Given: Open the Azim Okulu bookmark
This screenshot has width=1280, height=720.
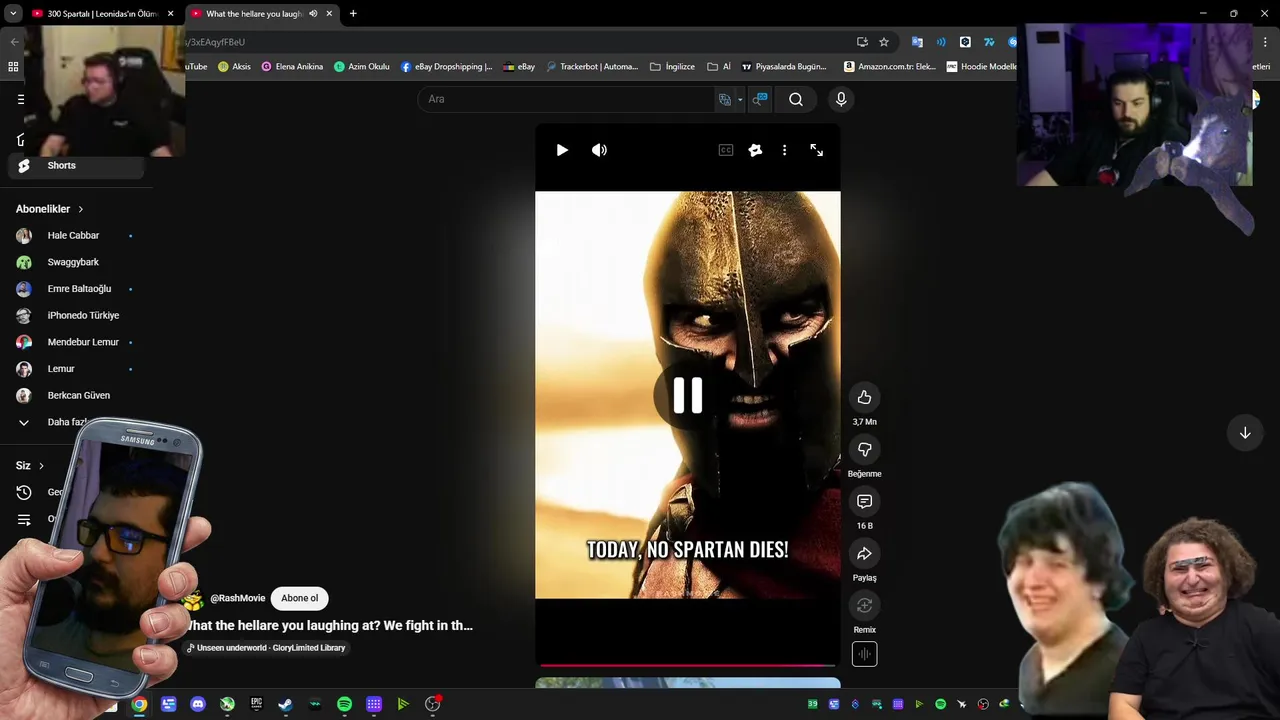Looking at the screenshot, I should 361,67.
